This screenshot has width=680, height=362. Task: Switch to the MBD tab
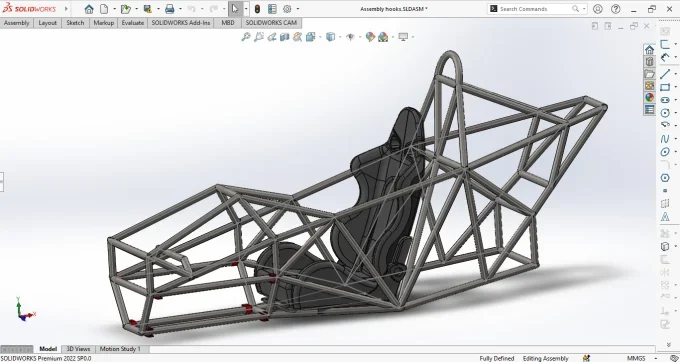[228, 23]
